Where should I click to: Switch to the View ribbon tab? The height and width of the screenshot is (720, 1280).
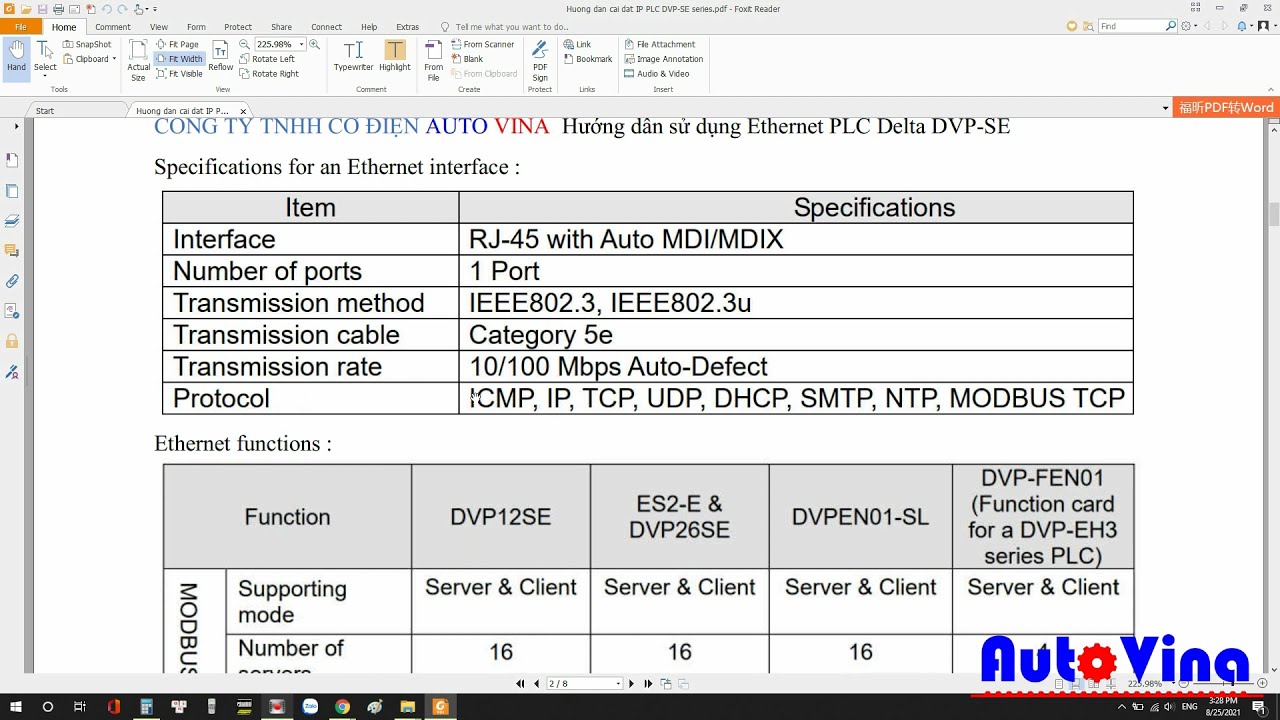pos(159,27)
